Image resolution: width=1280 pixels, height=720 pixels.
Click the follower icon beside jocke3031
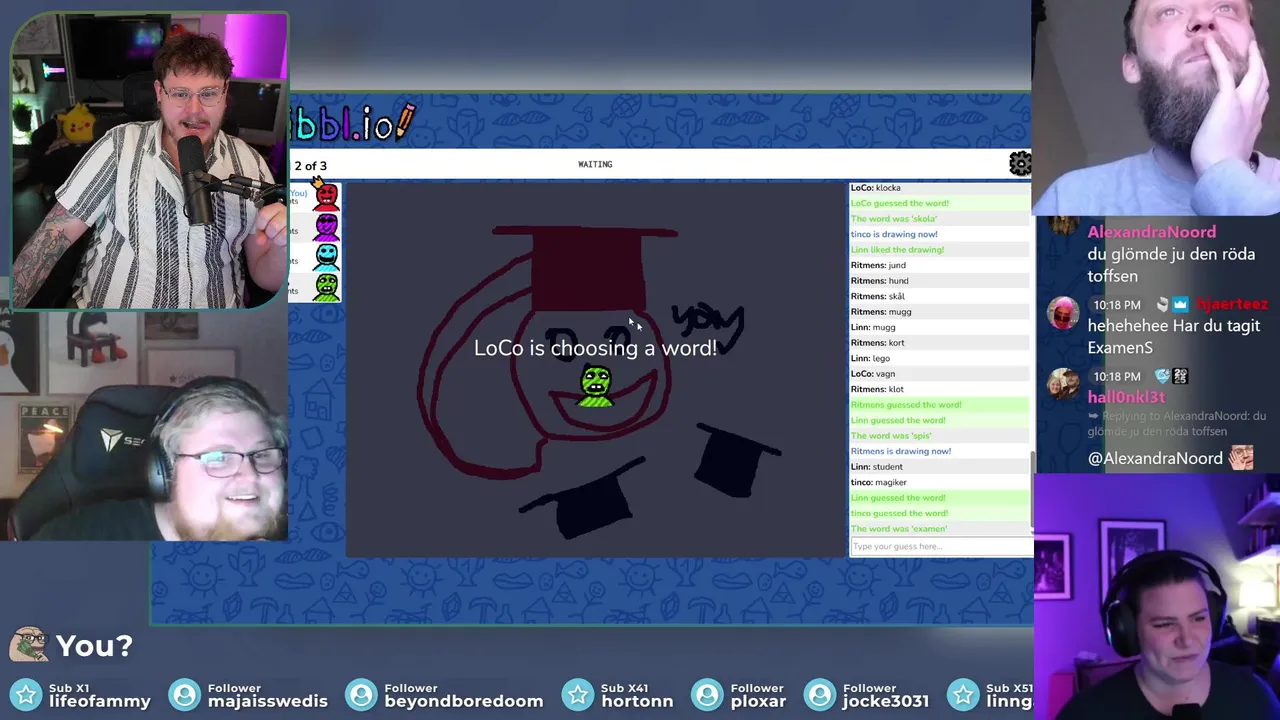tap(820, 694)
